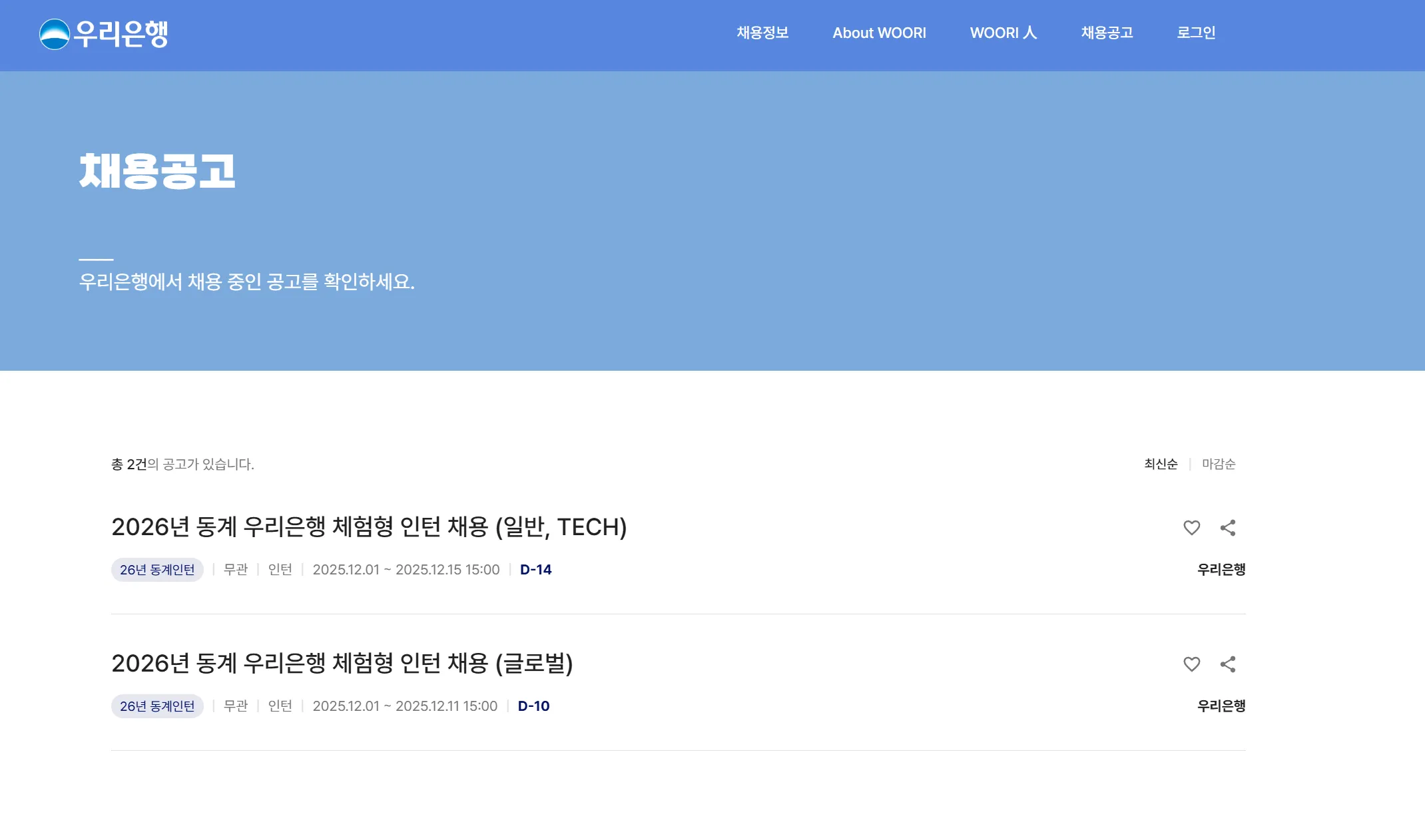Click the D-14 deadline label
The height and width of the screenshot is (840, 1425).
click(536, 570)
